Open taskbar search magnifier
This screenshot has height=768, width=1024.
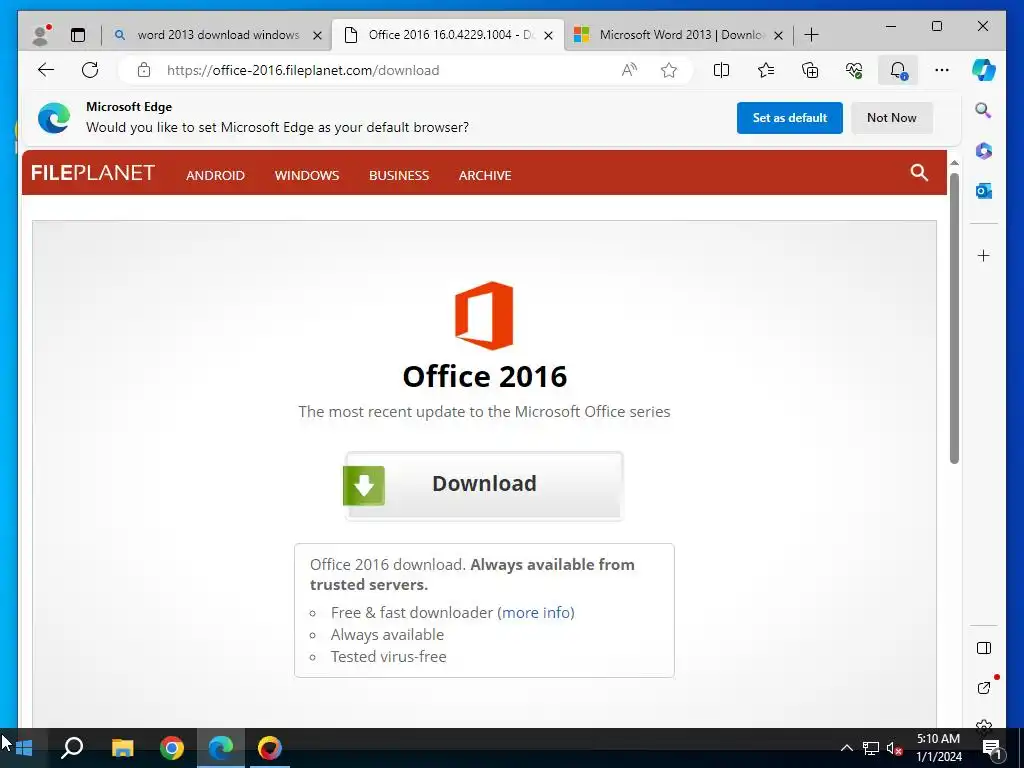[72, 748]
